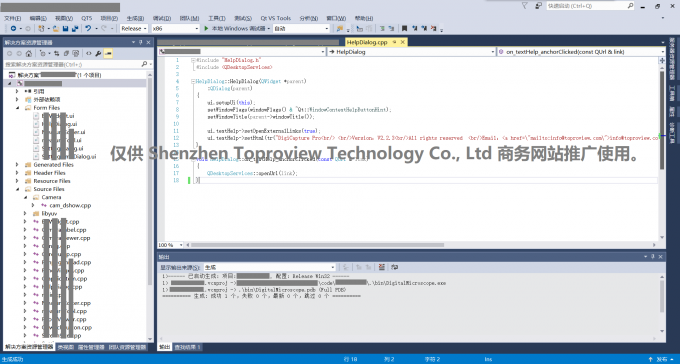This screenshot has height=364, width=680.
Task: Open the 自动 dropdown in toolbar
Action: (x=301, y=28)
